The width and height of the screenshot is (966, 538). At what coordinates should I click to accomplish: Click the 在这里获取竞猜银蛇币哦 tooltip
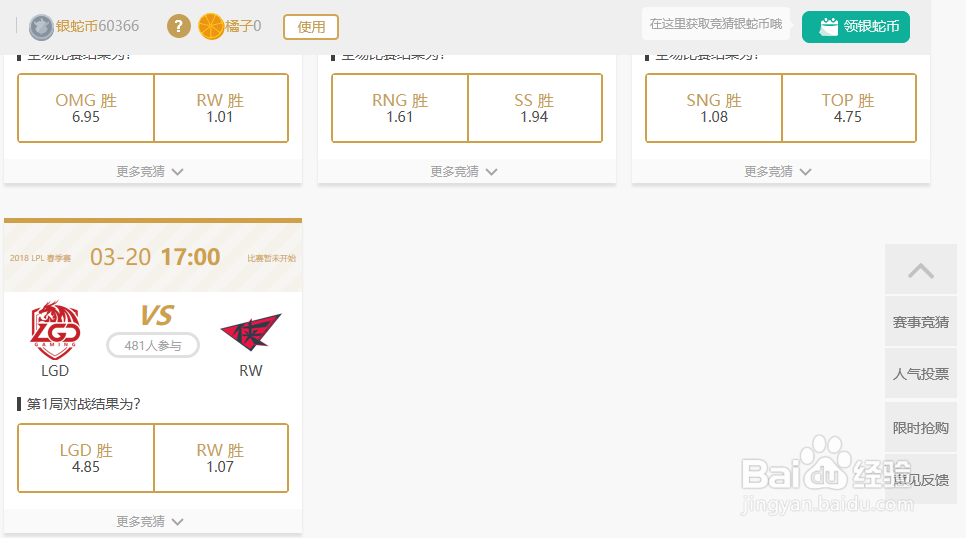(x=716, y=24)
